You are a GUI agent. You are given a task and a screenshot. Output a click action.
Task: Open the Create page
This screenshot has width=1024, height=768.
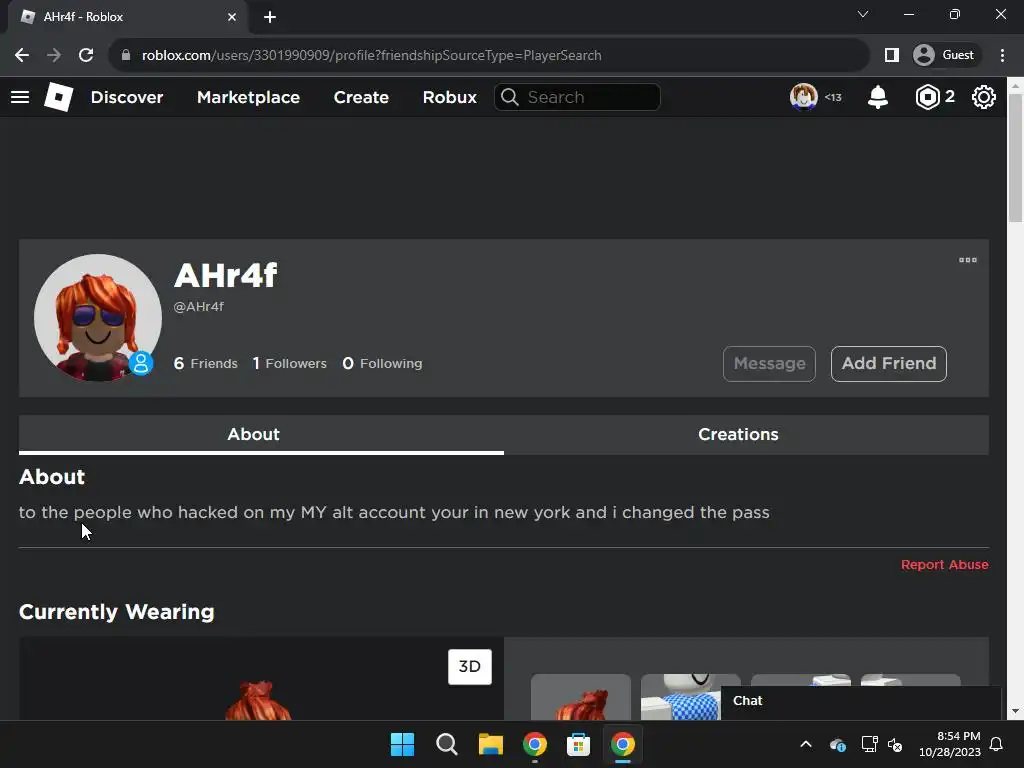coord(361,97)
